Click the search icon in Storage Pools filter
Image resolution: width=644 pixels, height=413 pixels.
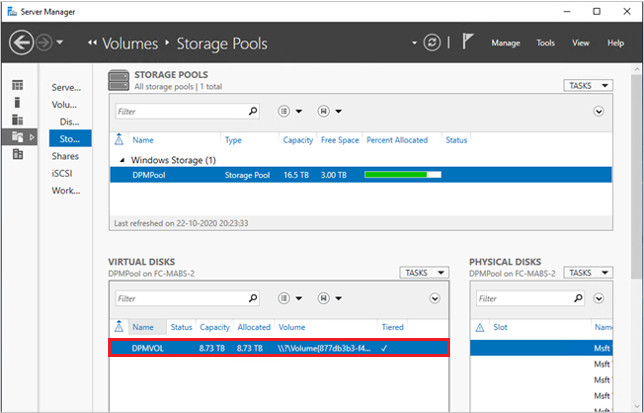coord(253,112)
